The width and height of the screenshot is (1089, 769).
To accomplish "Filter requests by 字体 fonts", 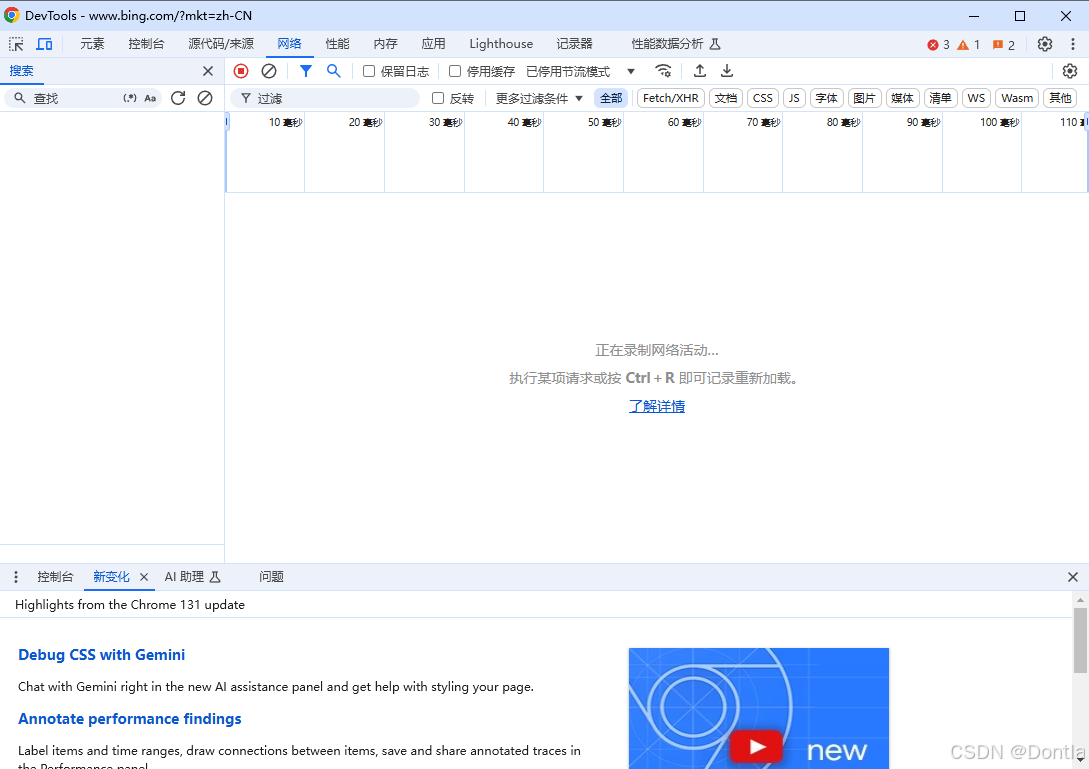I will [x=826, y=98].
